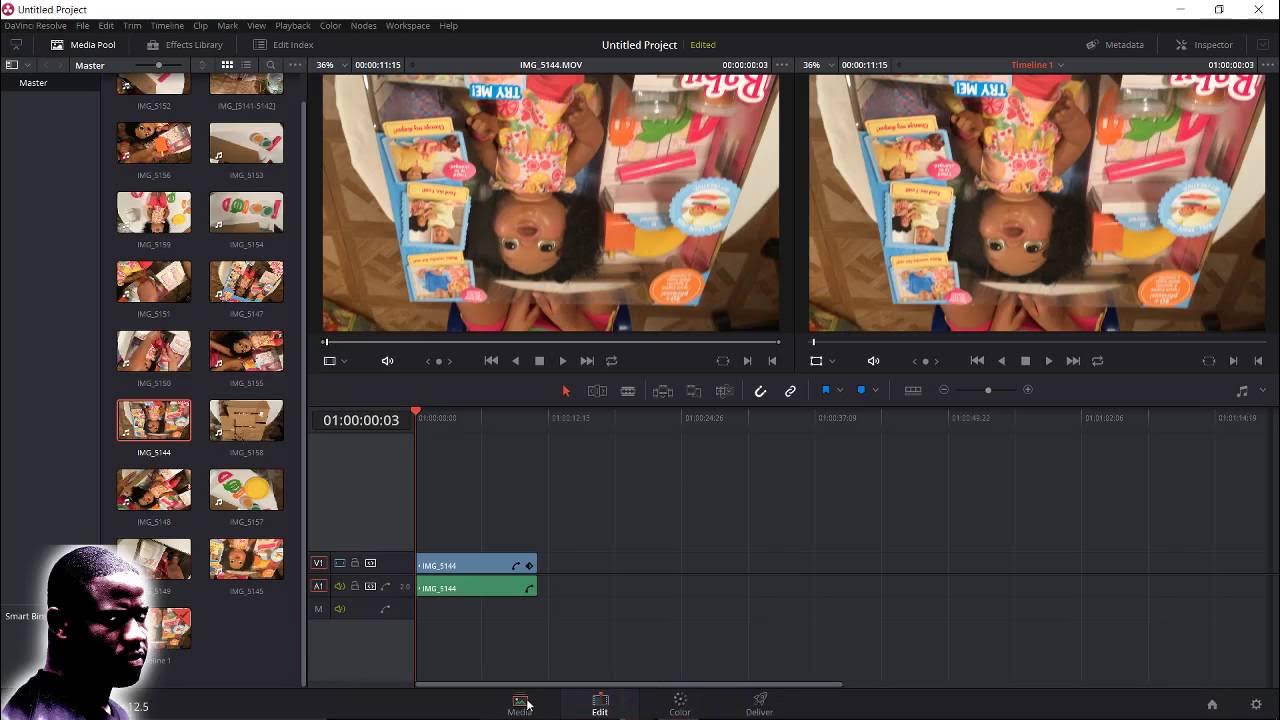
Task: Switch to the Media page
Action: pos(520,705)
